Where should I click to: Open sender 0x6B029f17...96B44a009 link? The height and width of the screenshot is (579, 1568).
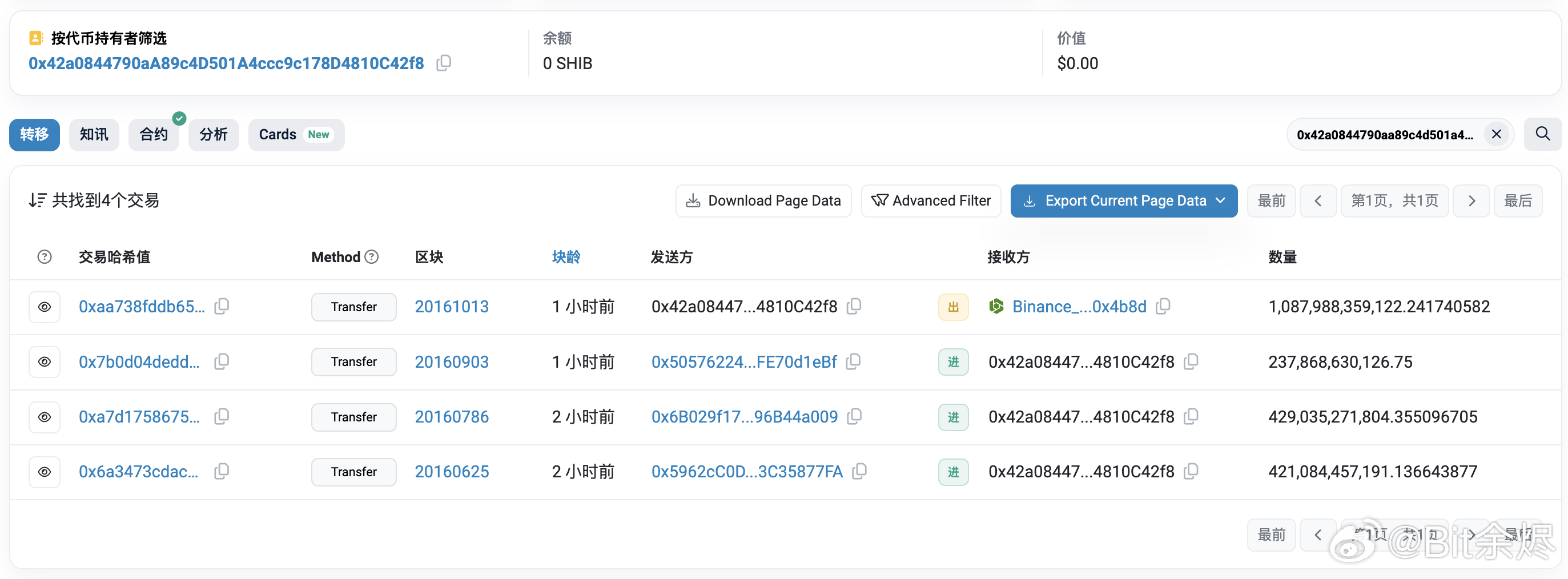click(x=745, y=417)
